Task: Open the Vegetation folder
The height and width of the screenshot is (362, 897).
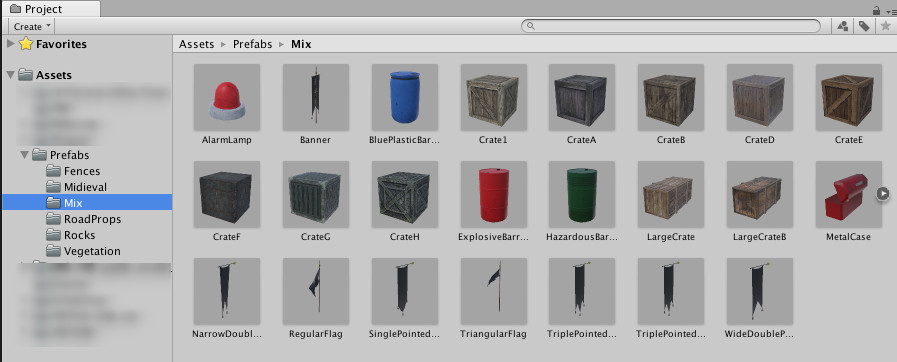Action: click(92, 251)
